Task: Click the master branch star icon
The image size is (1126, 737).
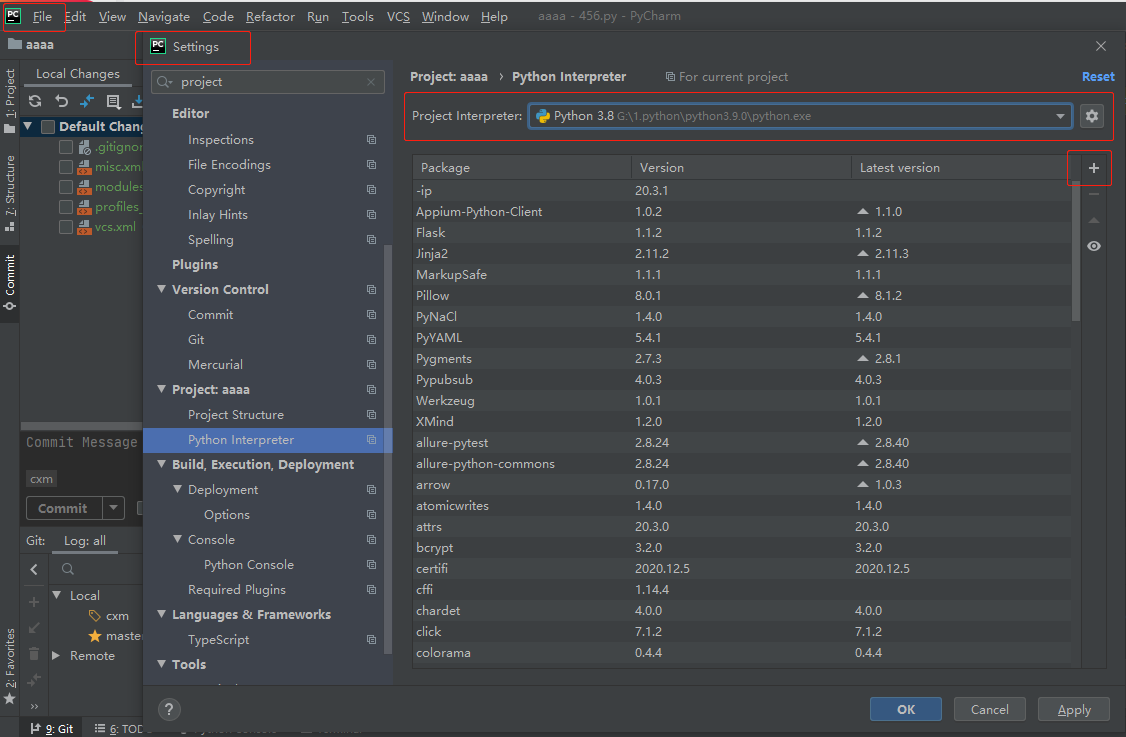Action: tap(95, 636)
